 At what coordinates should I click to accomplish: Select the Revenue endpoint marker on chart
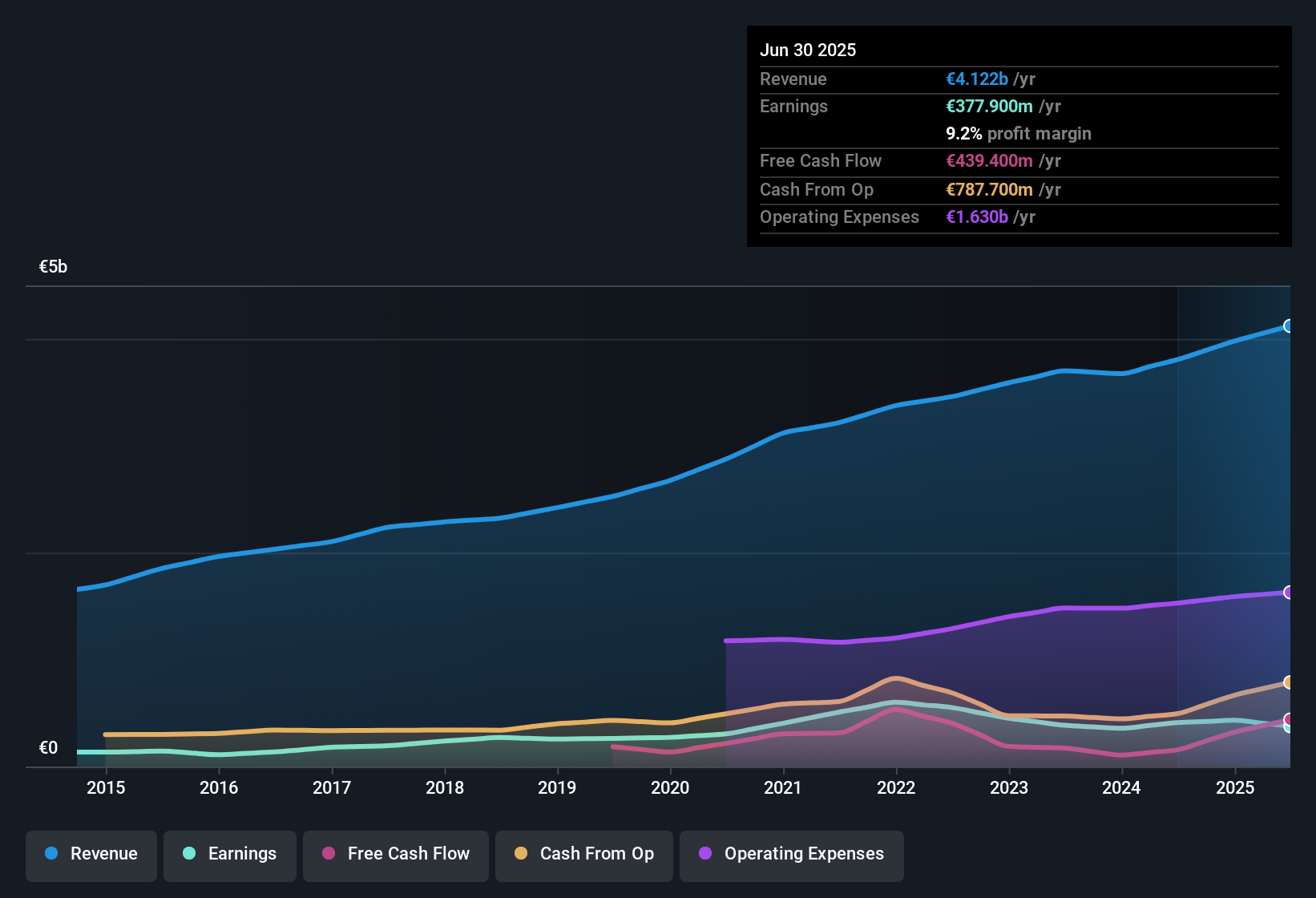(1289, 326)
